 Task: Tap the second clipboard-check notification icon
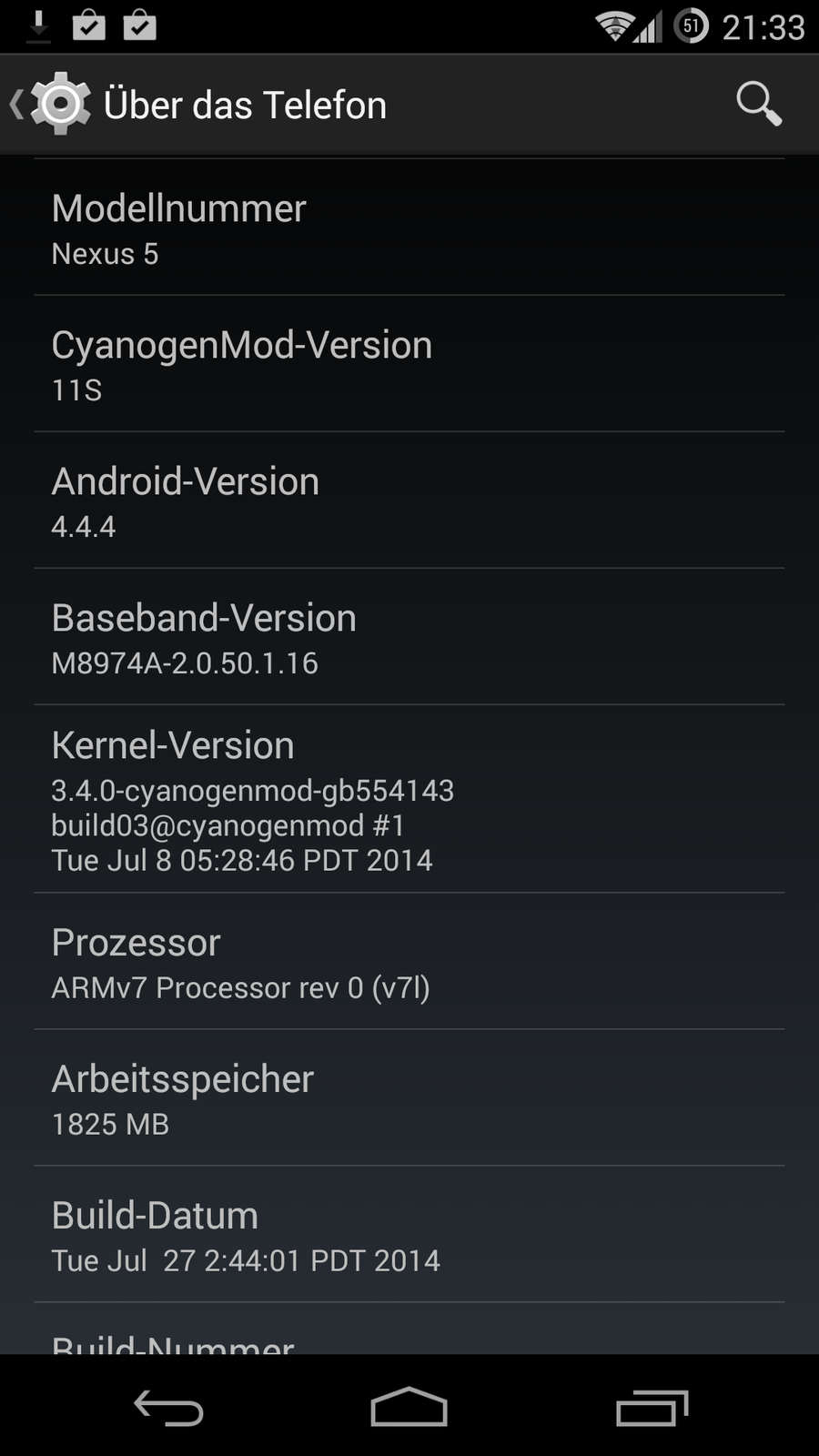[140, 25]
